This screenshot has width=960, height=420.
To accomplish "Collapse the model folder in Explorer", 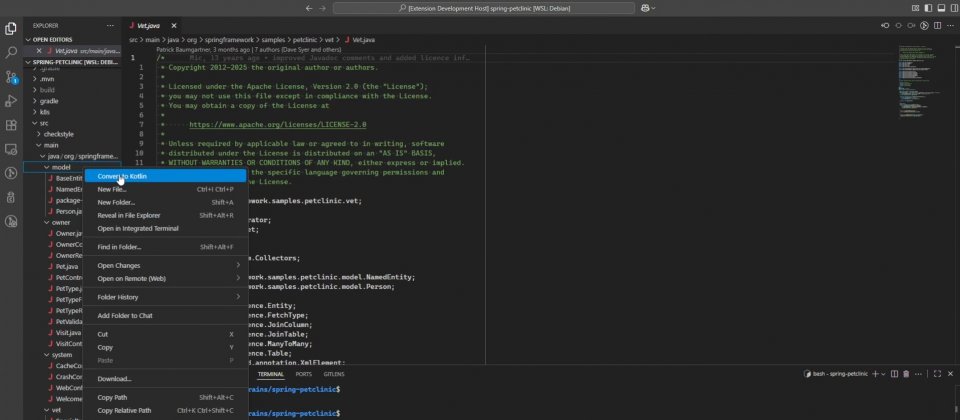I will coord(60,167).
